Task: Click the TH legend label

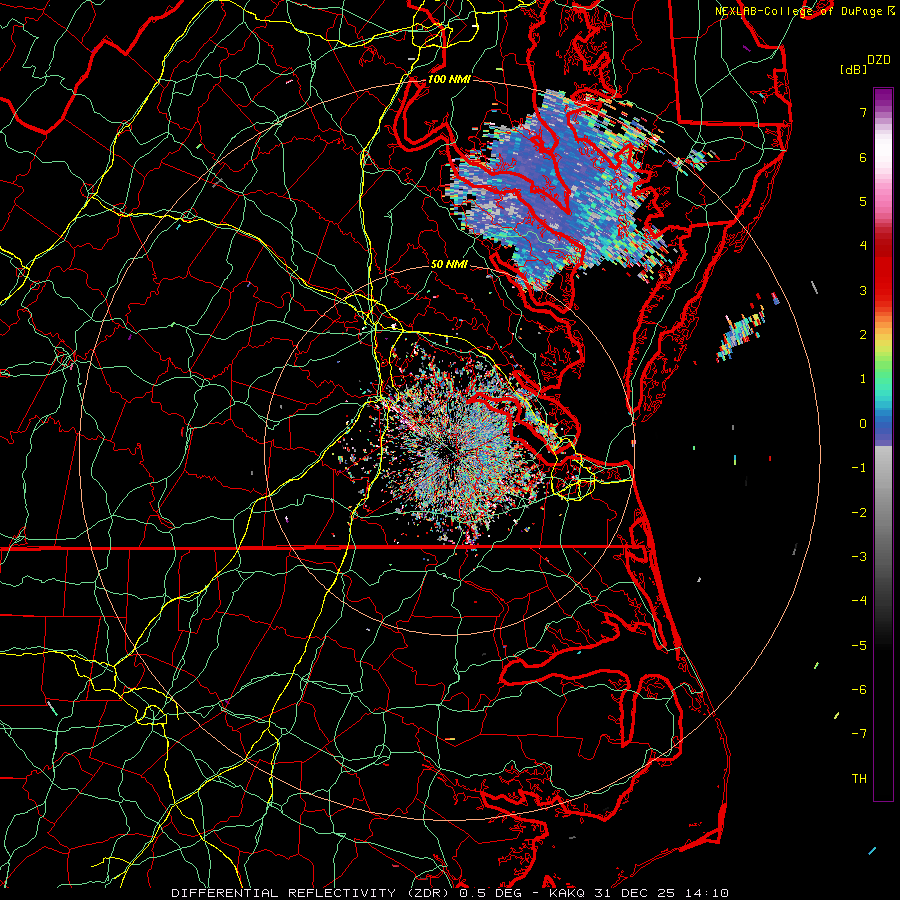Action: (x=859, y=779)
